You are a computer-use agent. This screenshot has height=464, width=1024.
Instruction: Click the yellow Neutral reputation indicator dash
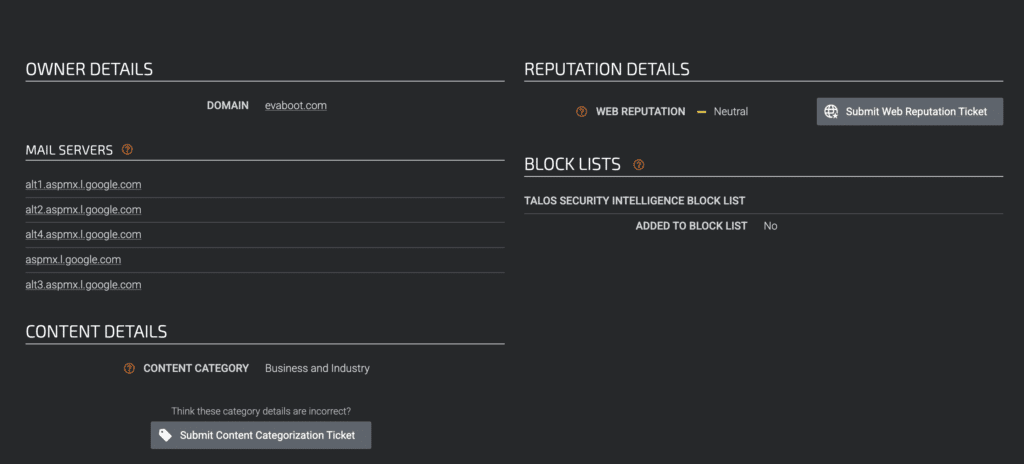[x=701, y=112]
